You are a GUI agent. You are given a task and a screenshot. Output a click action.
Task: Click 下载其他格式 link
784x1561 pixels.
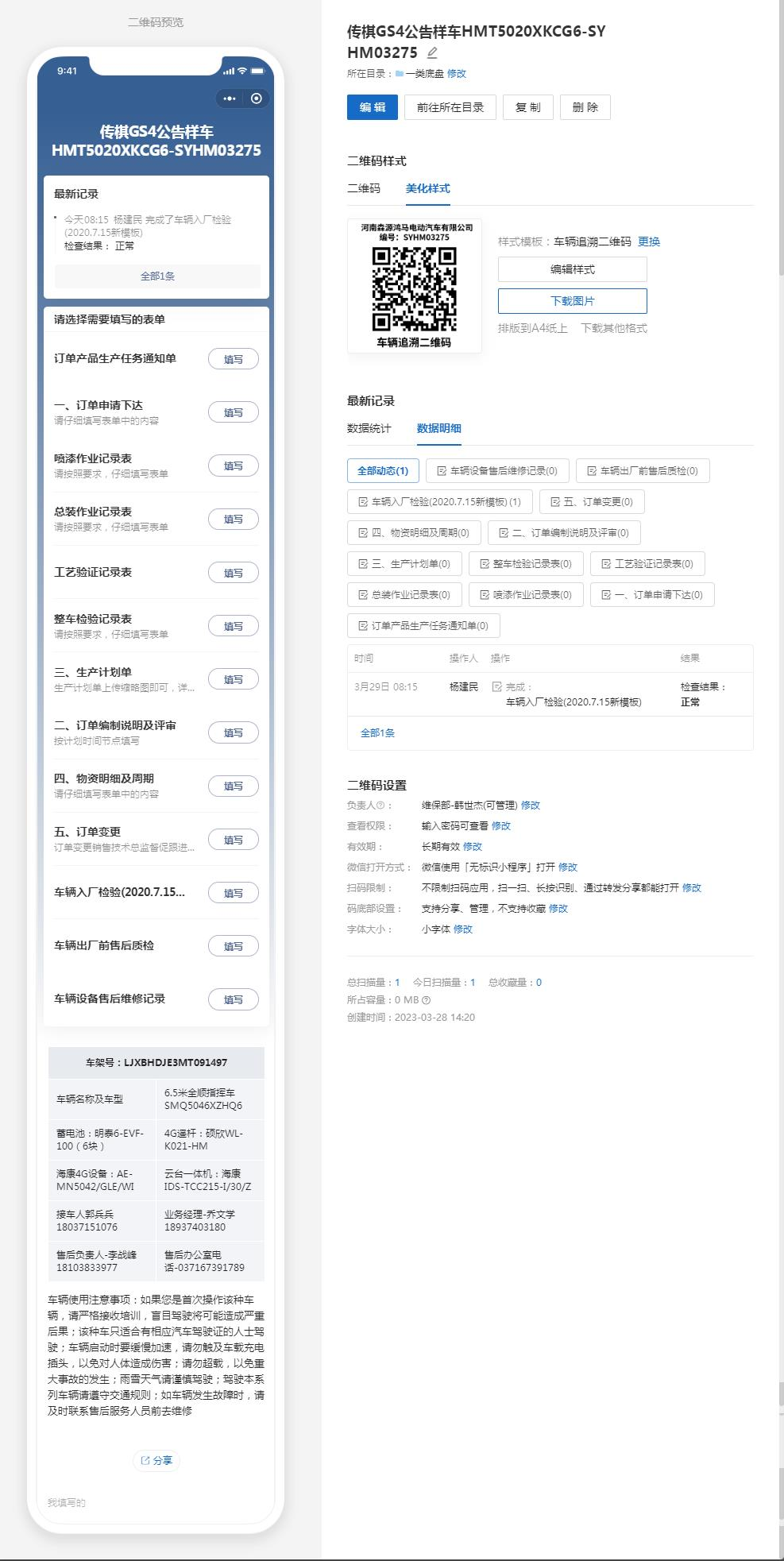click(x=614, y=328)
